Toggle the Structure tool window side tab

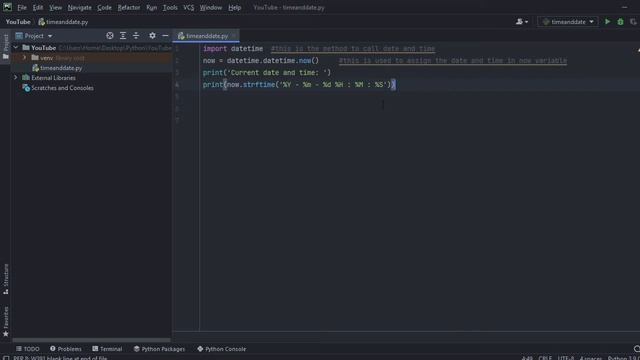[x=6, y=279]
